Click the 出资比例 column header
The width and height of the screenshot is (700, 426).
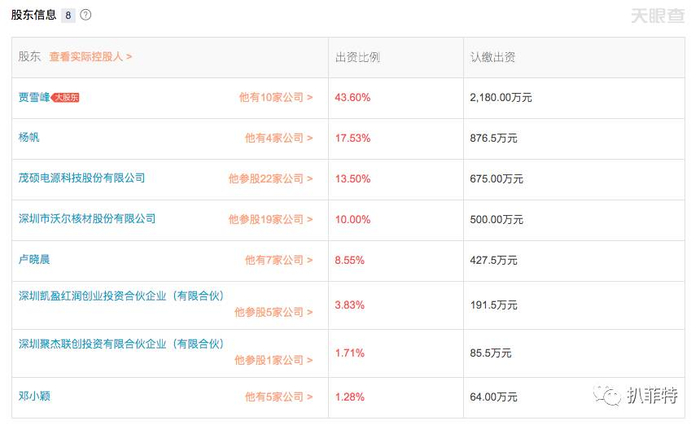[x=357, y=57]
